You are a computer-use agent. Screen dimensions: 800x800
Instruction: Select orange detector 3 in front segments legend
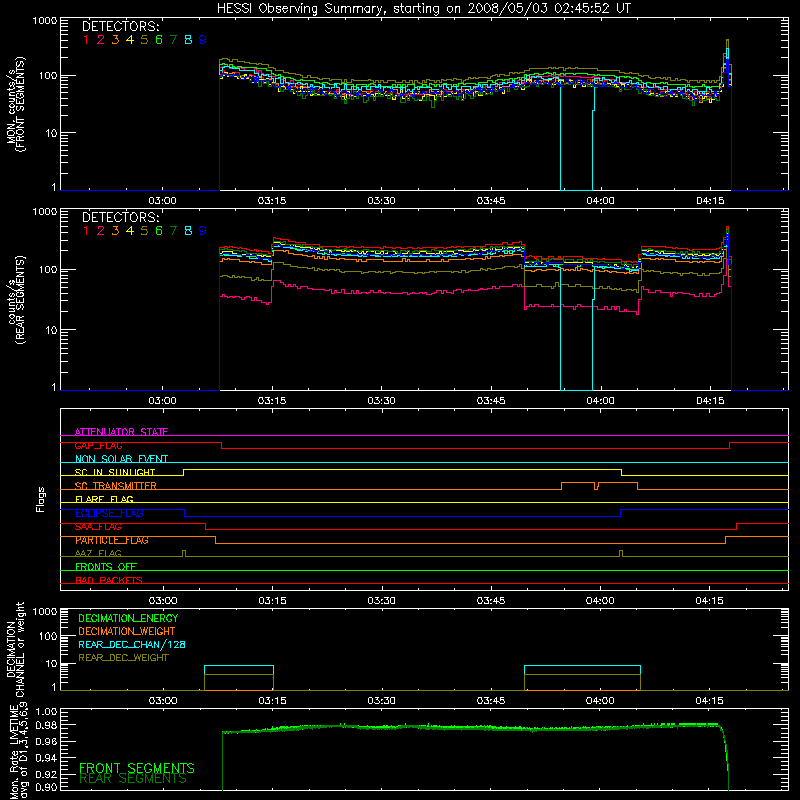tap(115, 40)
